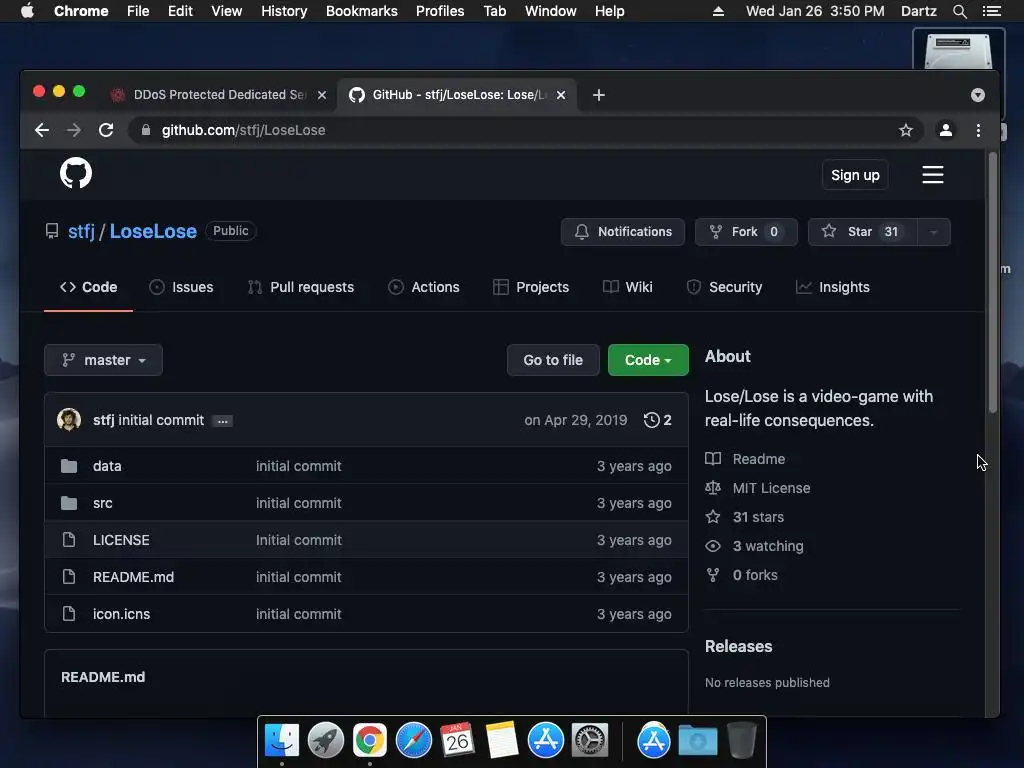View site lock information icon
Screen dimensions: 1024x768
tap(146, 130)
